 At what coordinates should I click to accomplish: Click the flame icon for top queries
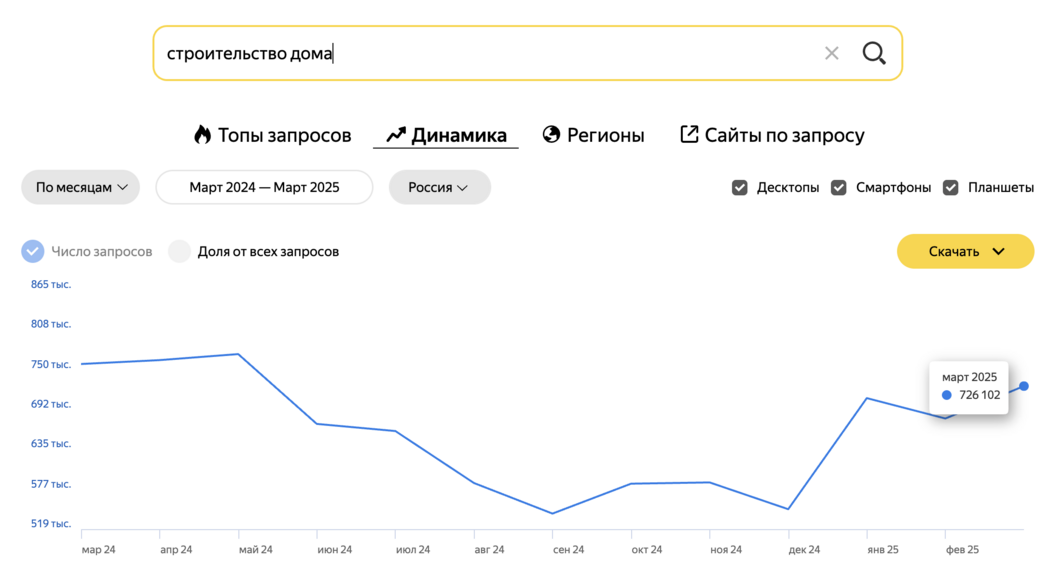pyautogui.click(x=202, y=135)
